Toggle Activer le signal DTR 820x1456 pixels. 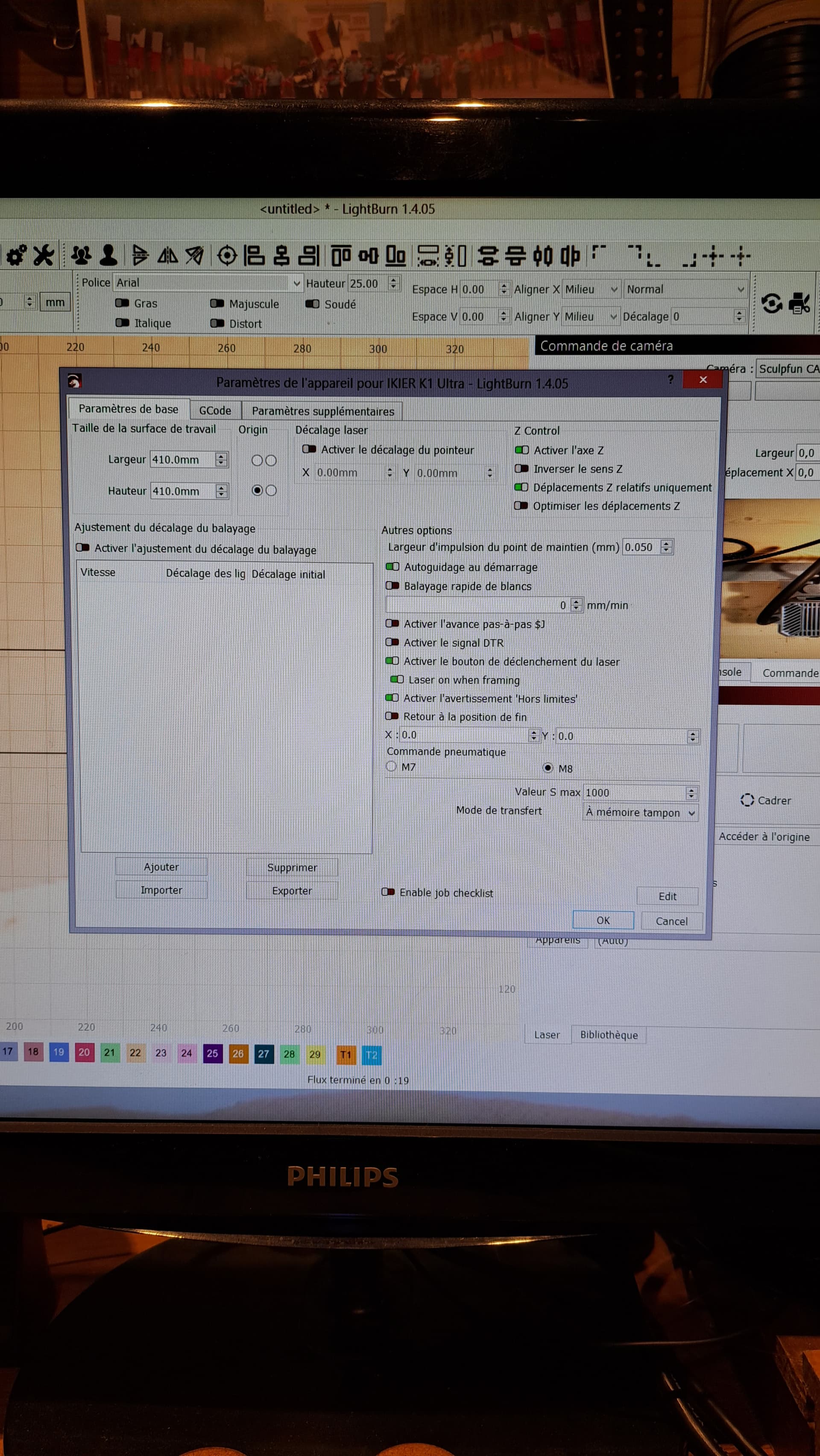(x=392, y=642)
